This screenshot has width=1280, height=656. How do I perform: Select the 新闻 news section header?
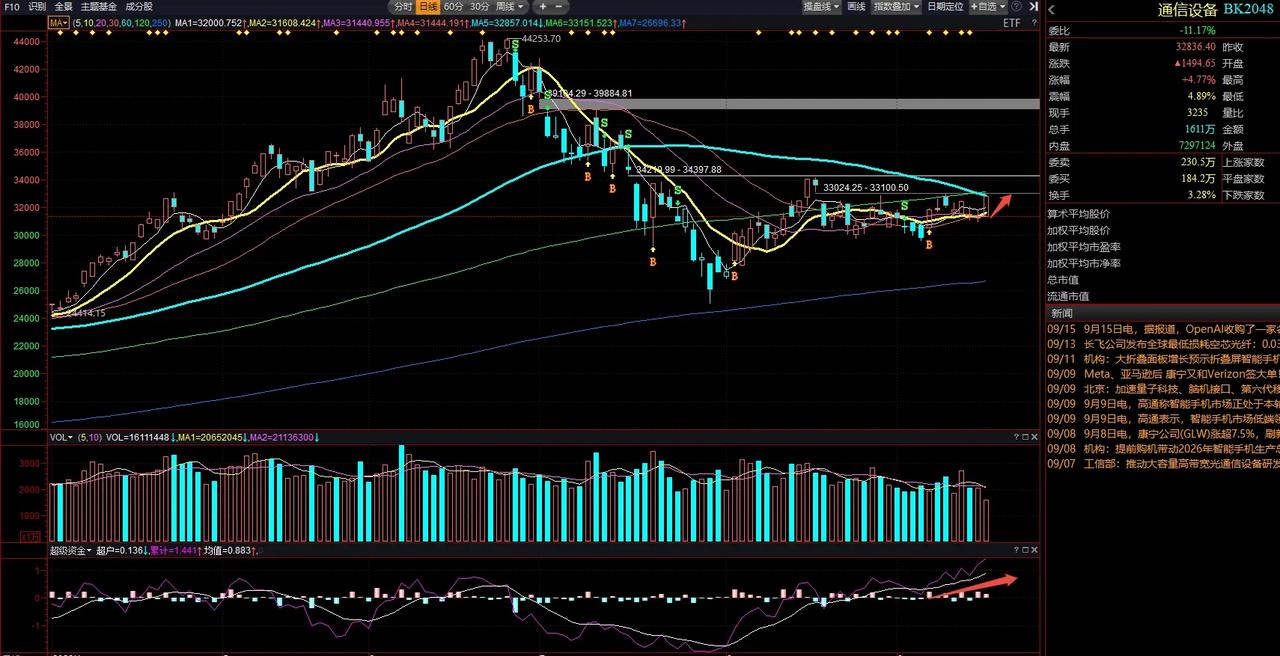point(1062,313)
